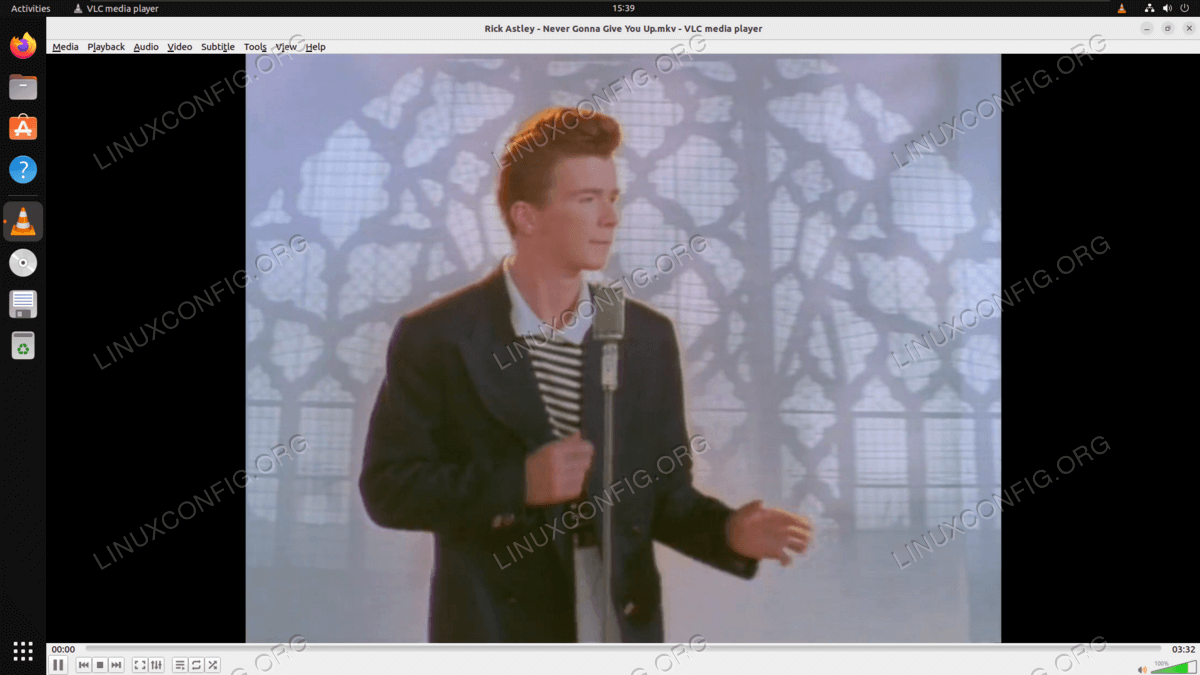Toggle fullscreen video mode
Screen dimensions: 1200x675
[x=140, y=665]
